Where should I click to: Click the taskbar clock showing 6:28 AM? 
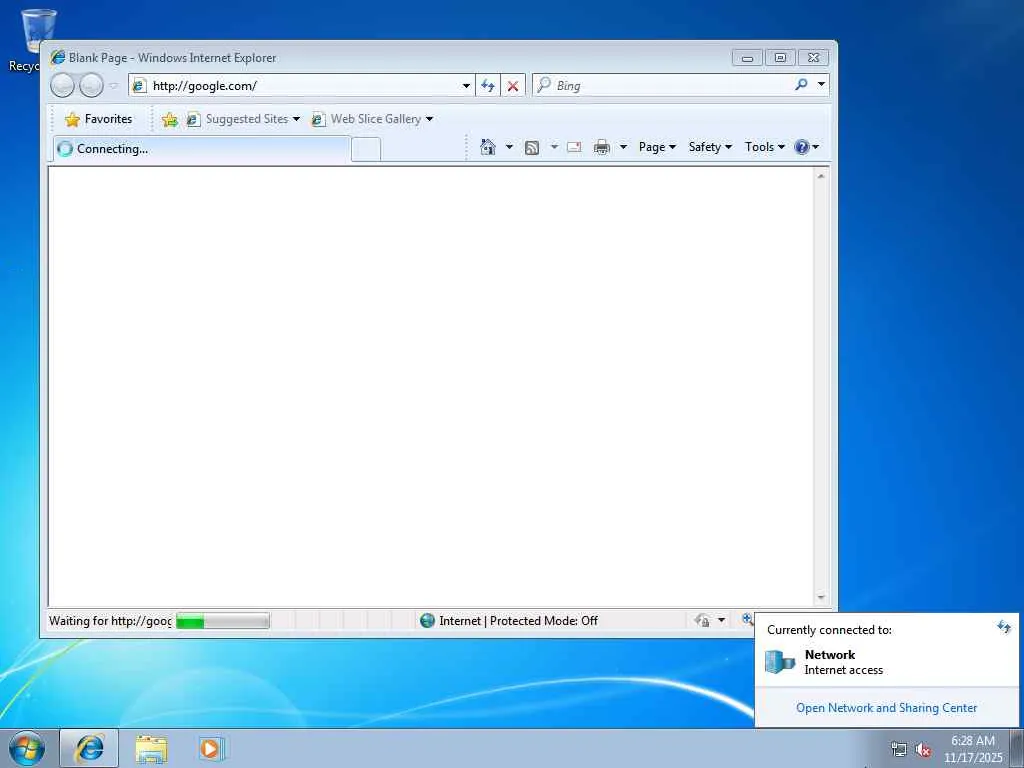[x=973, y=749]
